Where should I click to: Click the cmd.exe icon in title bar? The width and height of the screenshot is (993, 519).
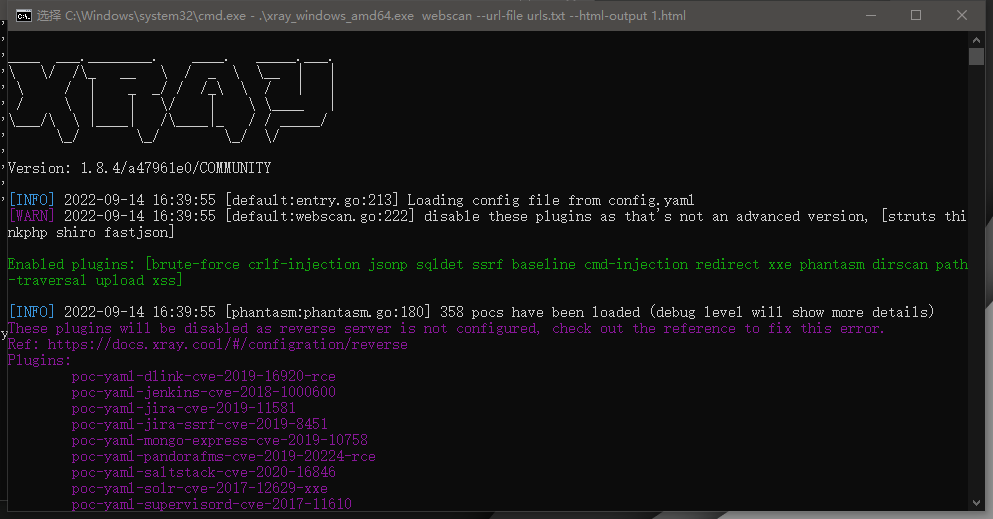click(23, 16)
